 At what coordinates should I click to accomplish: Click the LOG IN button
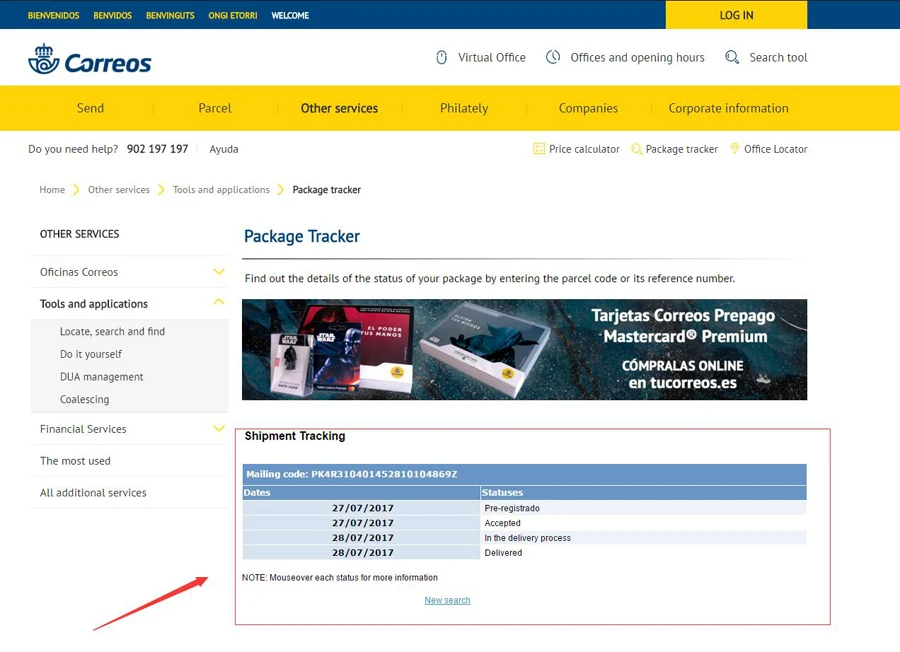[736, 15]
